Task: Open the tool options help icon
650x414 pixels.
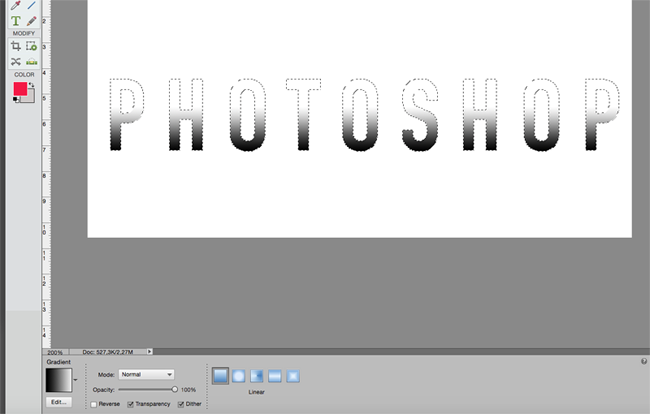Action: [644, 361]
